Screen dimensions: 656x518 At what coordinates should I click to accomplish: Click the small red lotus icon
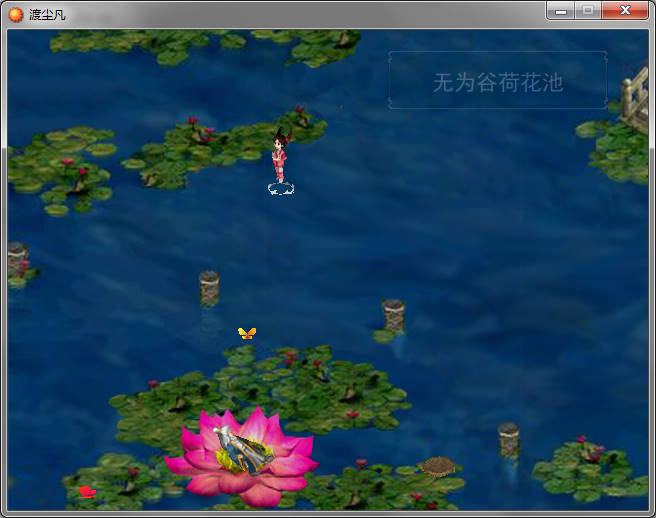click(87, 492)
